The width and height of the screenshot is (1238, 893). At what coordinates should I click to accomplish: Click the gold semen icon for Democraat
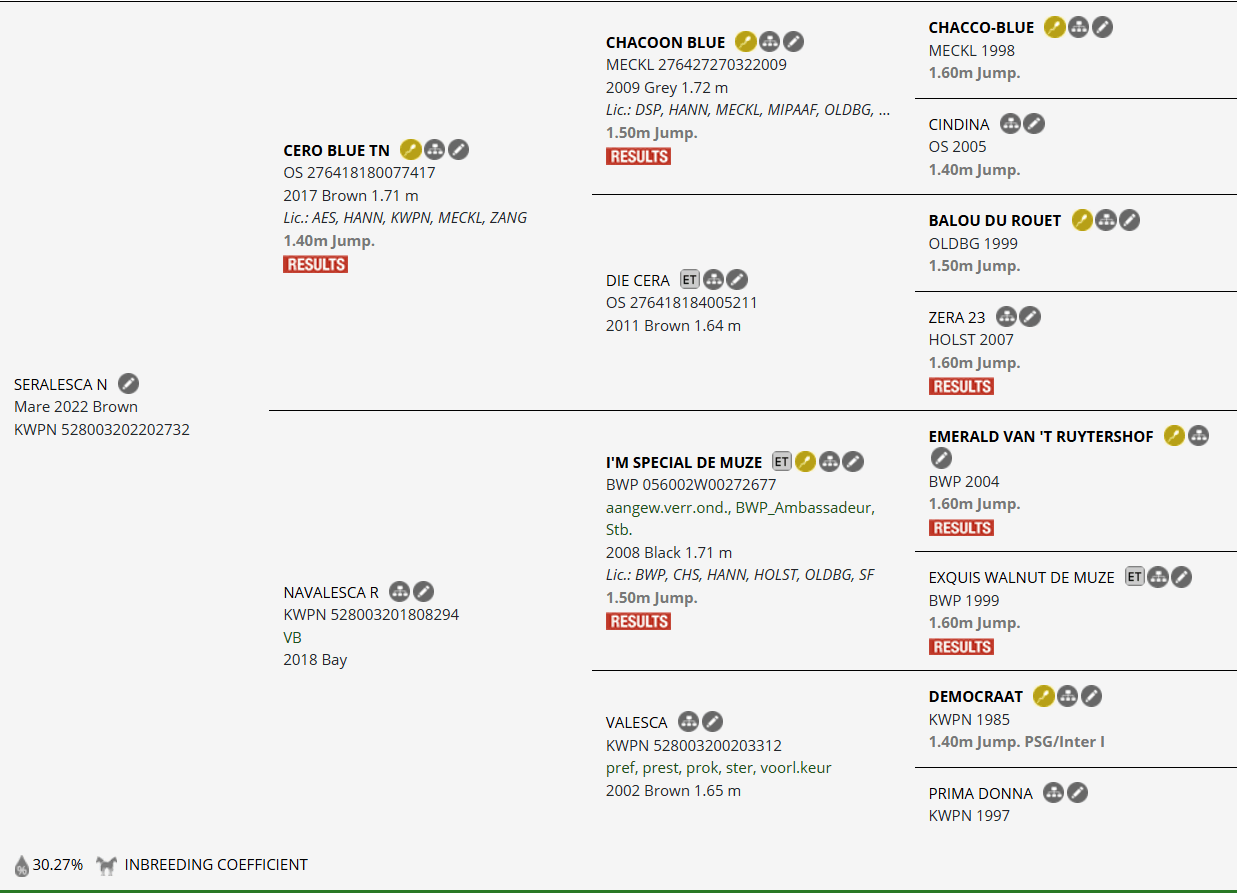1043,696
